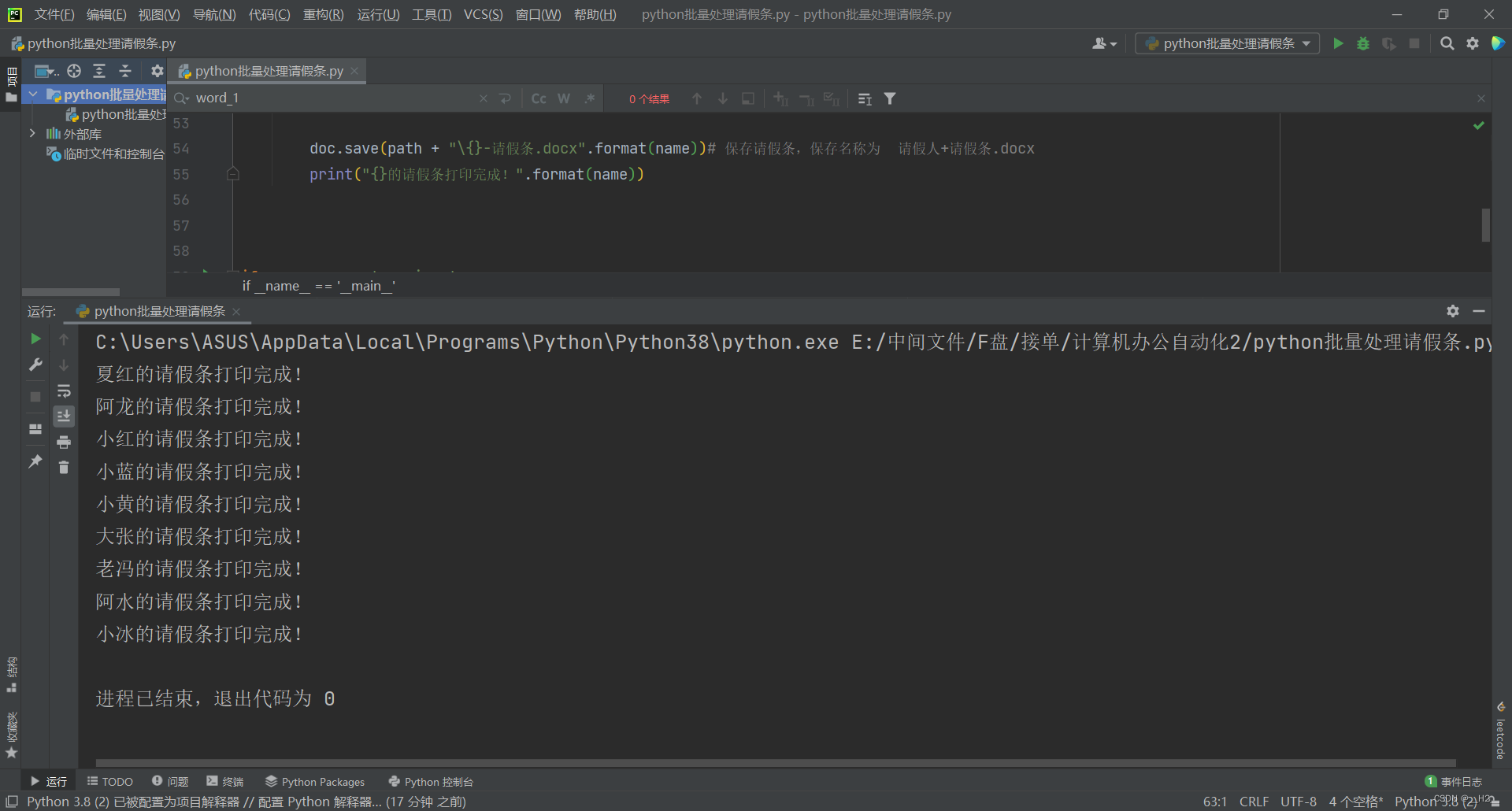Collapse the python批量处理 project root folder
Viewport: 1512px width, 811px height.
pyautogui.click(x=33, y=94)
